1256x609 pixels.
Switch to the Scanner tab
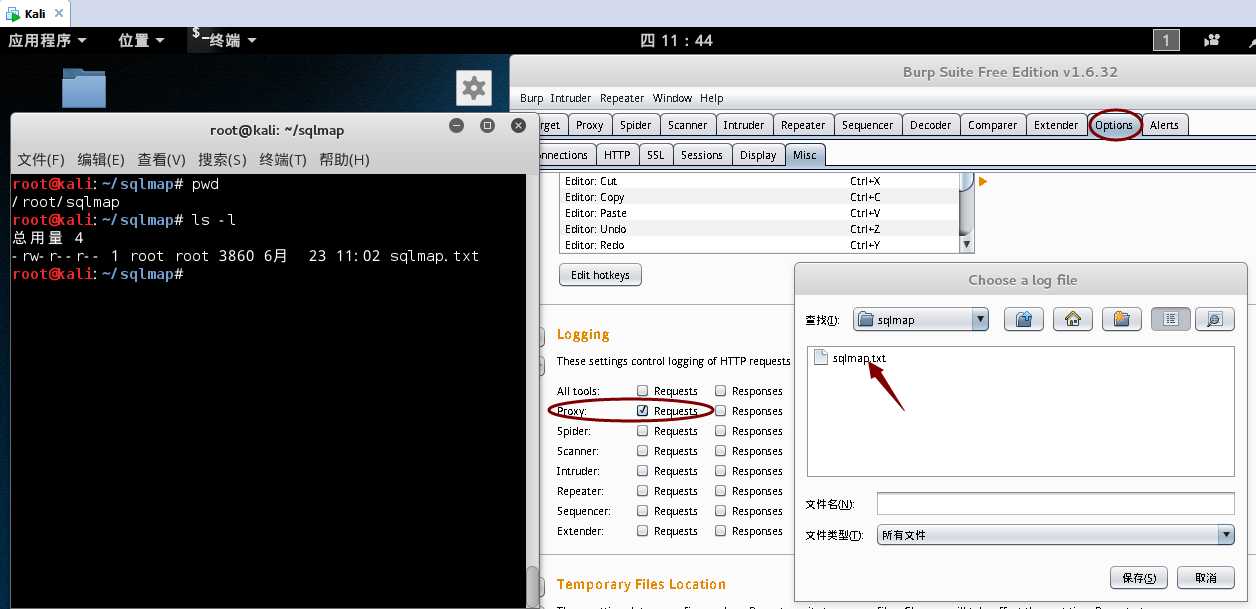click(687, 125)
